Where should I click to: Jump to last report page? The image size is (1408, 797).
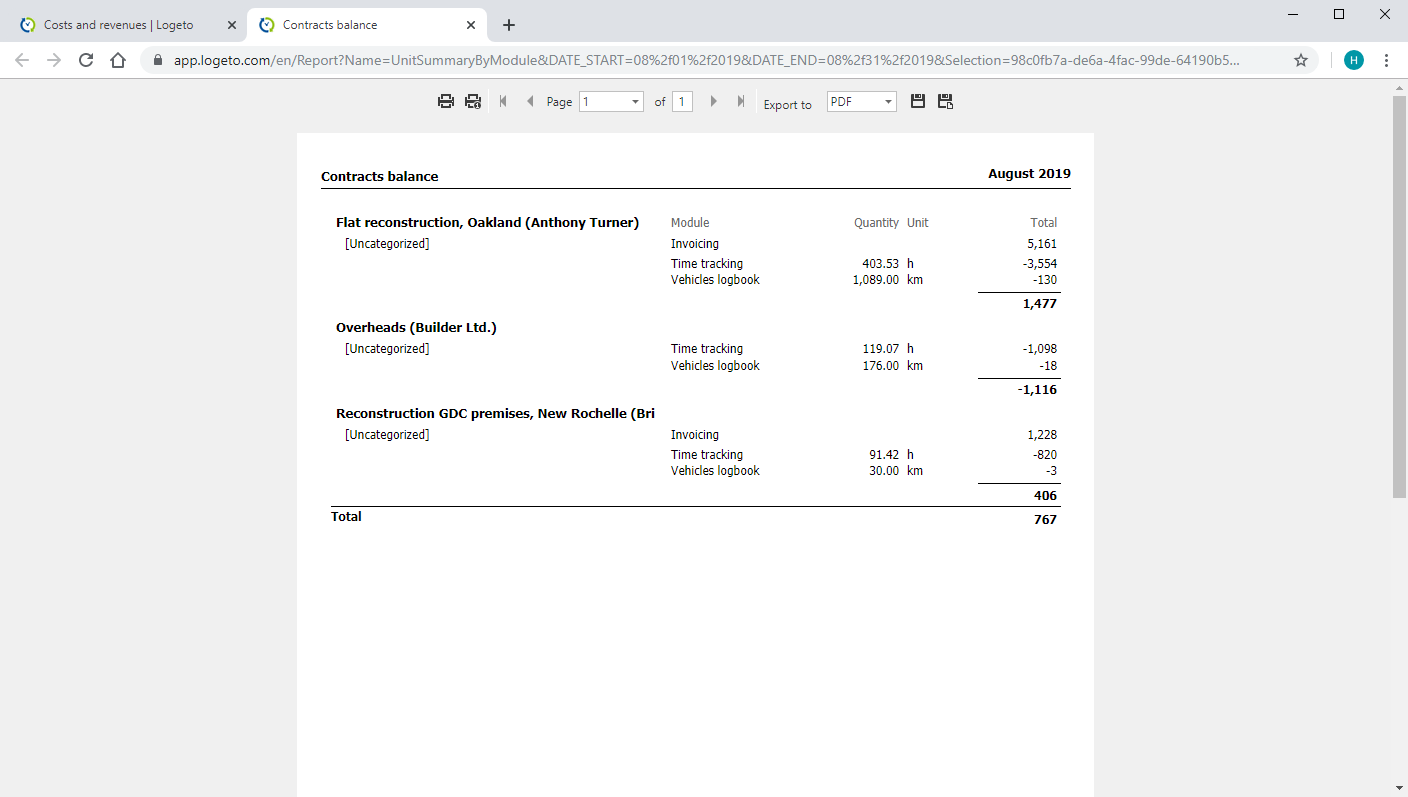tap(741, 101)
